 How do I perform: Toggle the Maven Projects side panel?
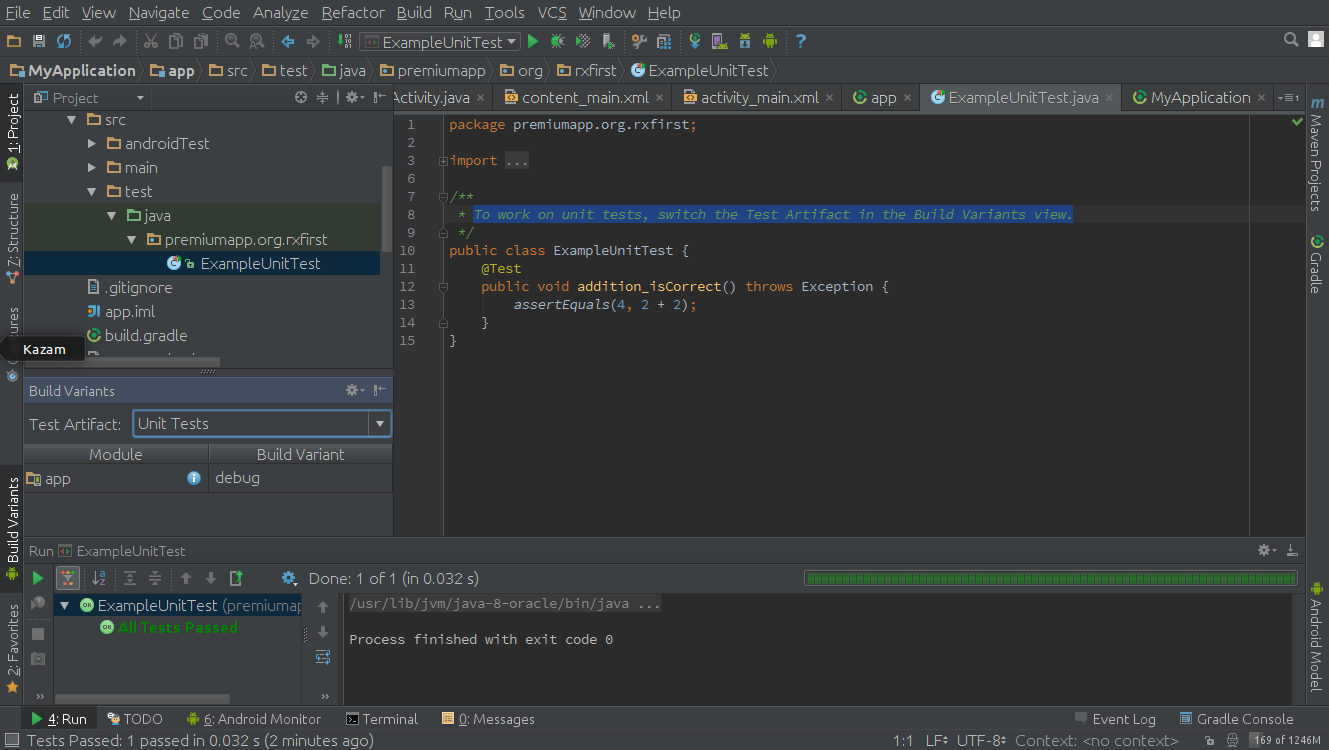(1317, 155)
